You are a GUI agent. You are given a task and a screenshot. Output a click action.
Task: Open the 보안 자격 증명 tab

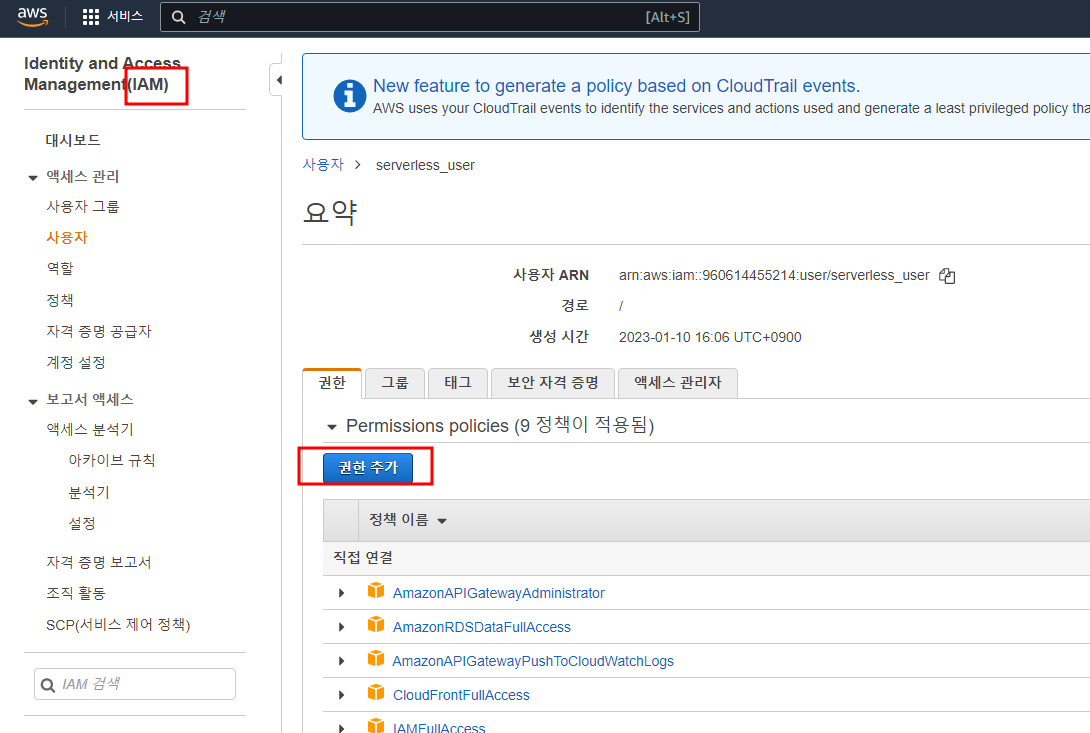(x=553, y=382)
